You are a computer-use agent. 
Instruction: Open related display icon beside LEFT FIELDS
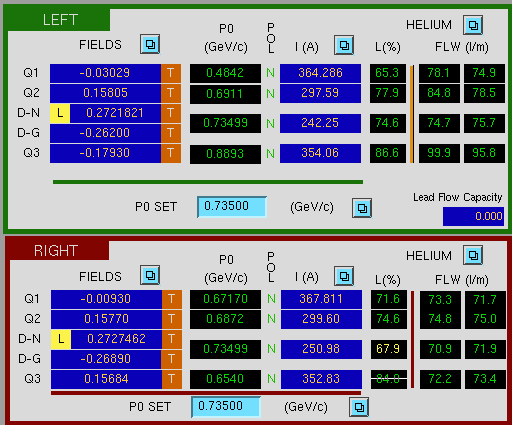(x=150, y=44)
